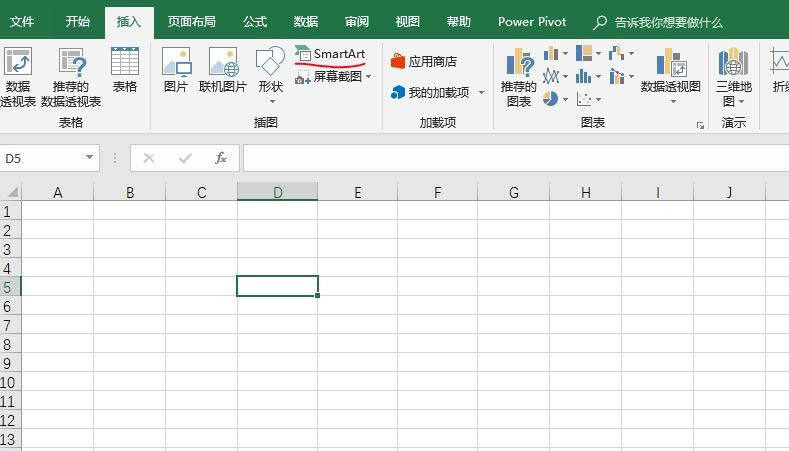Switch to the 审阅 review tab

tap(357, 22)
